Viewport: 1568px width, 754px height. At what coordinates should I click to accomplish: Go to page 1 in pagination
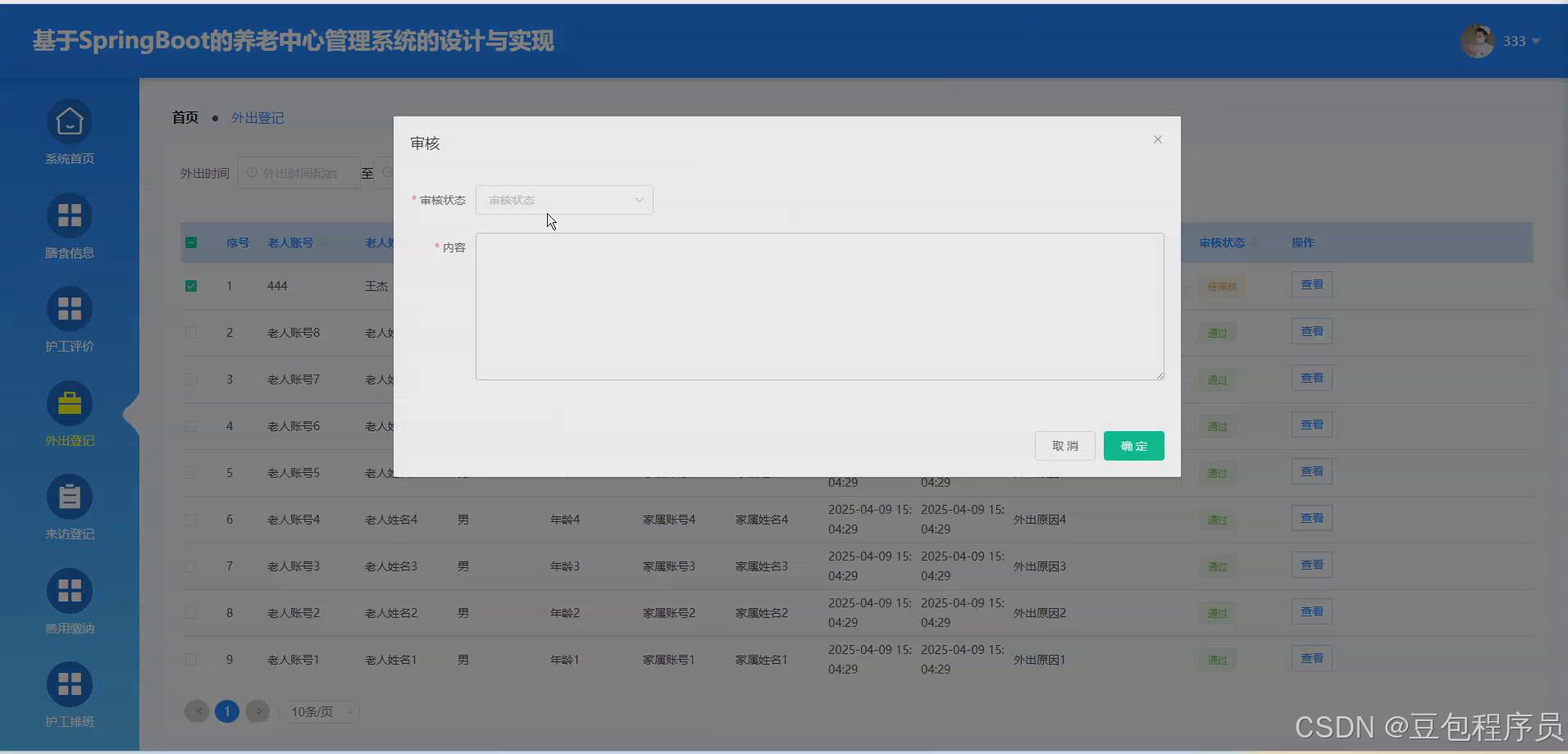click(227, 711)
